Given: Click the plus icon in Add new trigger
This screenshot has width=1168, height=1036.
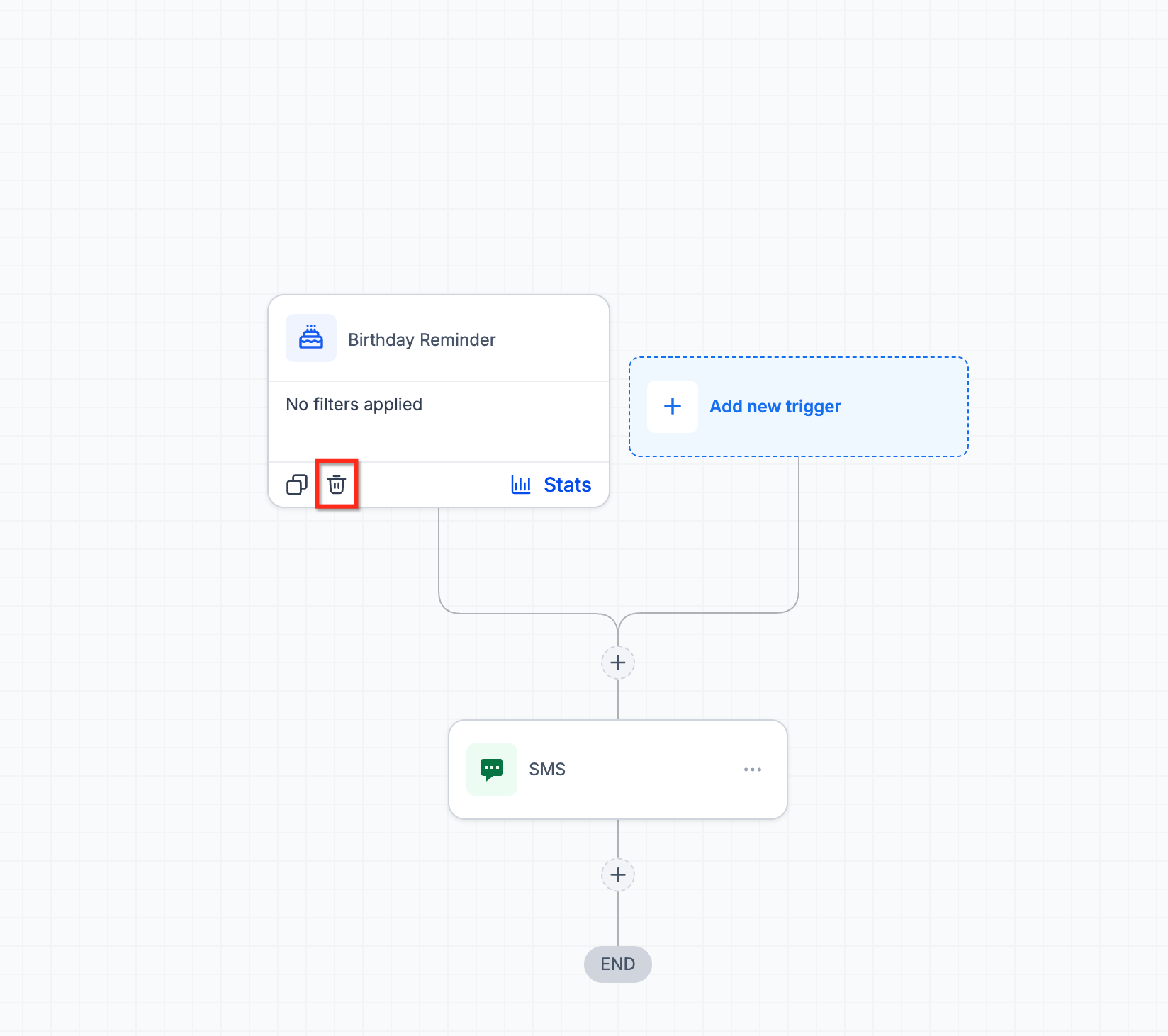Looking at the screenshot, I should pyautogui.click(x=673, y=407).
